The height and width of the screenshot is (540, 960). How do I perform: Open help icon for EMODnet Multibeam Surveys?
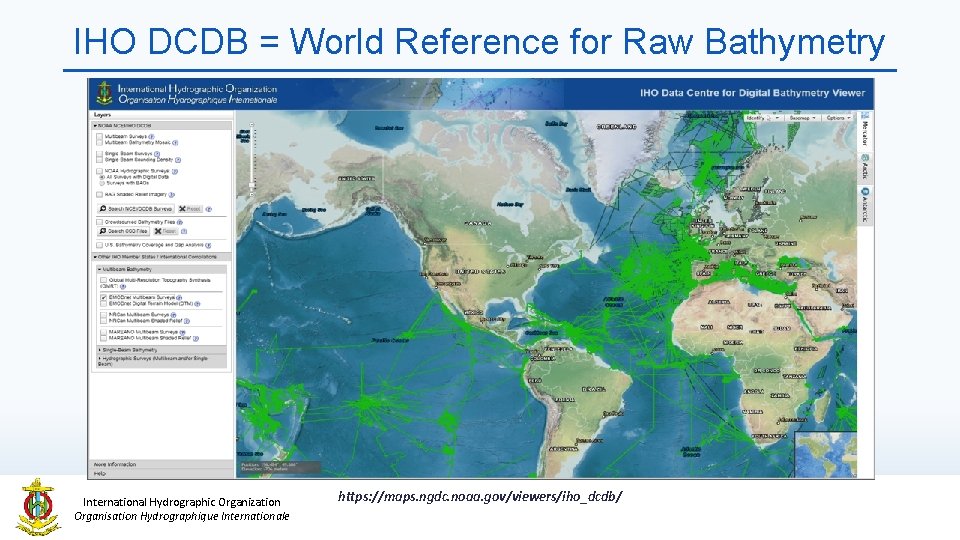(x=179, y=298)
